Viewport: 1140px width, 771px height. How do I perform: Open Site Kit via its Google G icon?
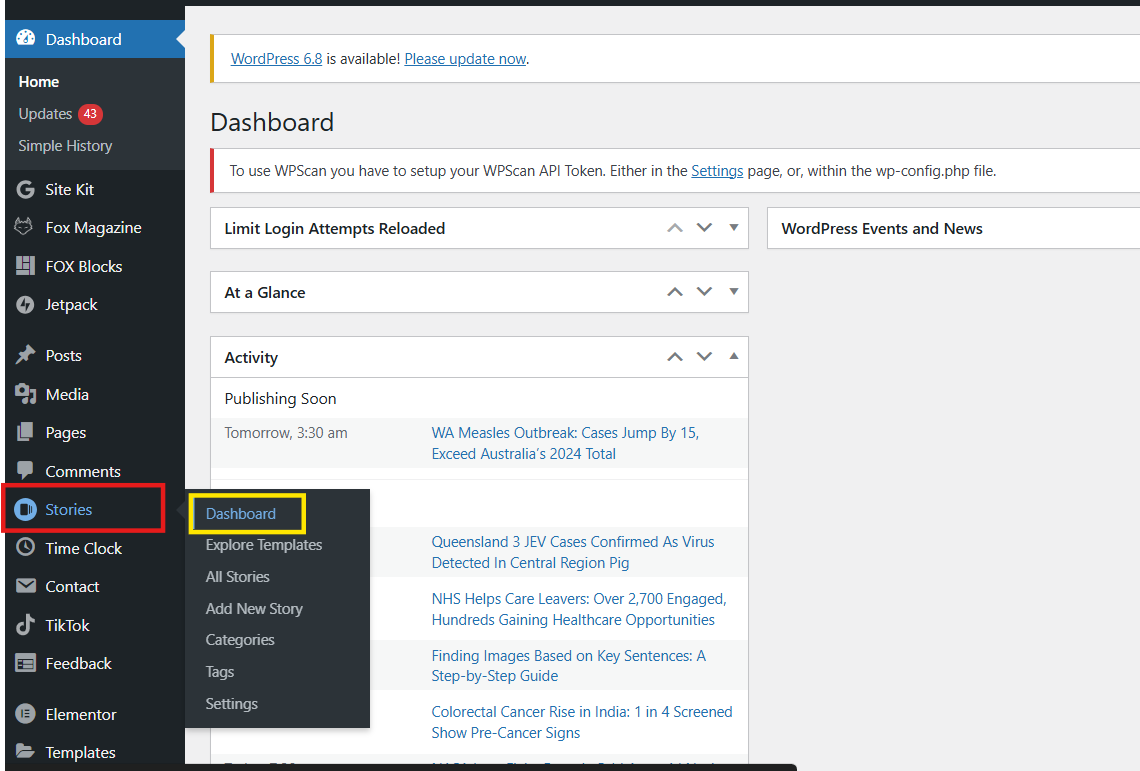[x=25, y=189]
